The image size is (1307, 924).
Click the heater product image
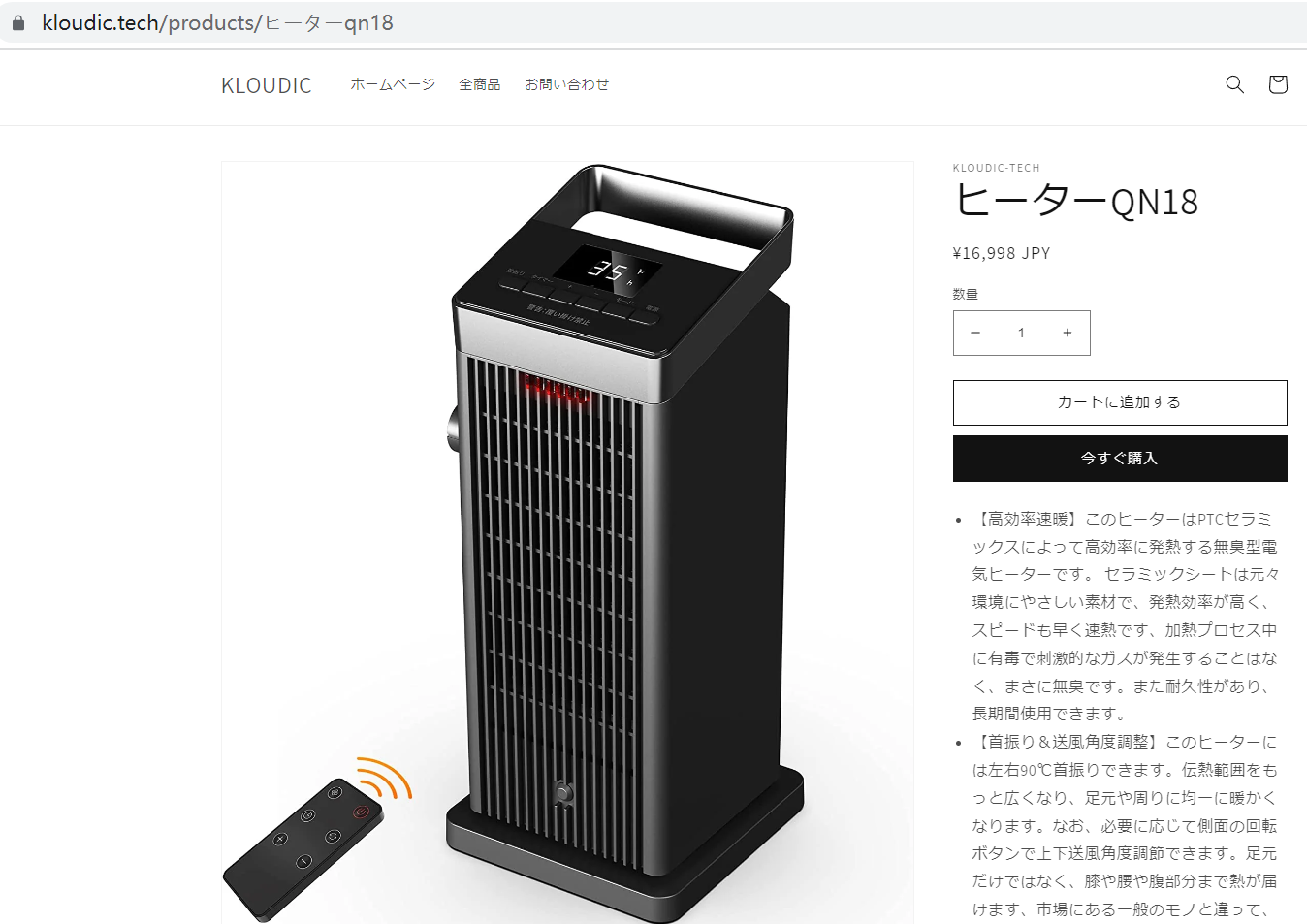pos(567,543)
